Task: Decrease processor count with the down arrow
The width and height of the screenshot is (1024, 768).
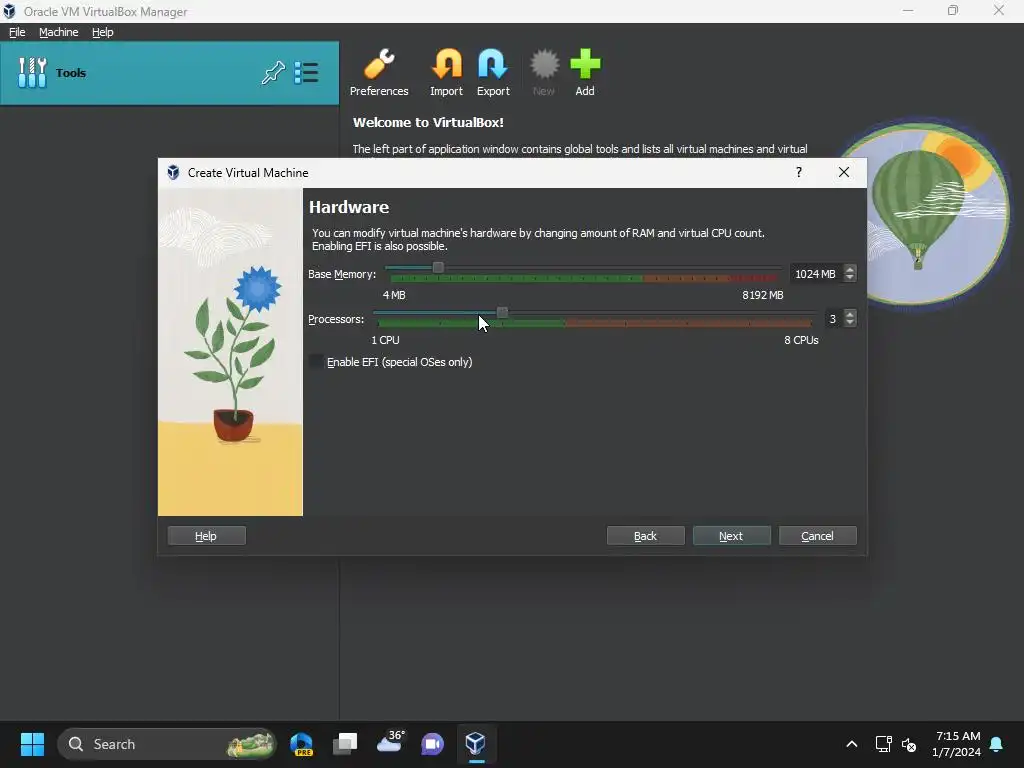Action: pyautogui.click(x=850, y=323)
